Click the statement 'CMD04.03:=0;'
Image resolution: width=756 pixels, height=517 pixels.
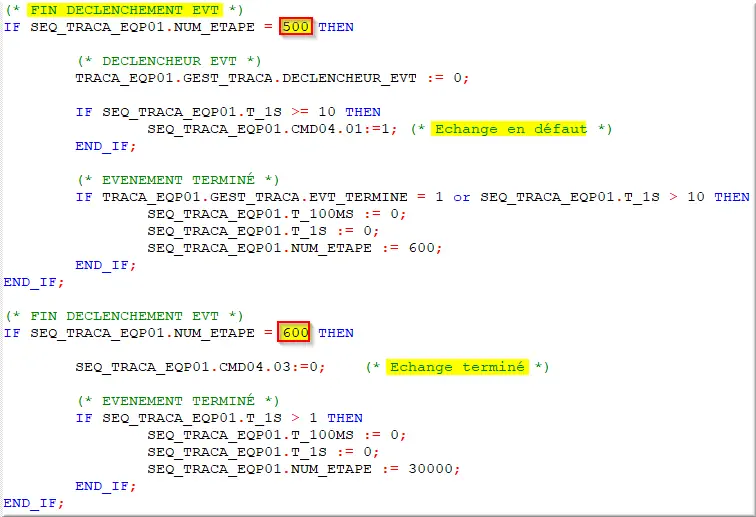point(200,367)
